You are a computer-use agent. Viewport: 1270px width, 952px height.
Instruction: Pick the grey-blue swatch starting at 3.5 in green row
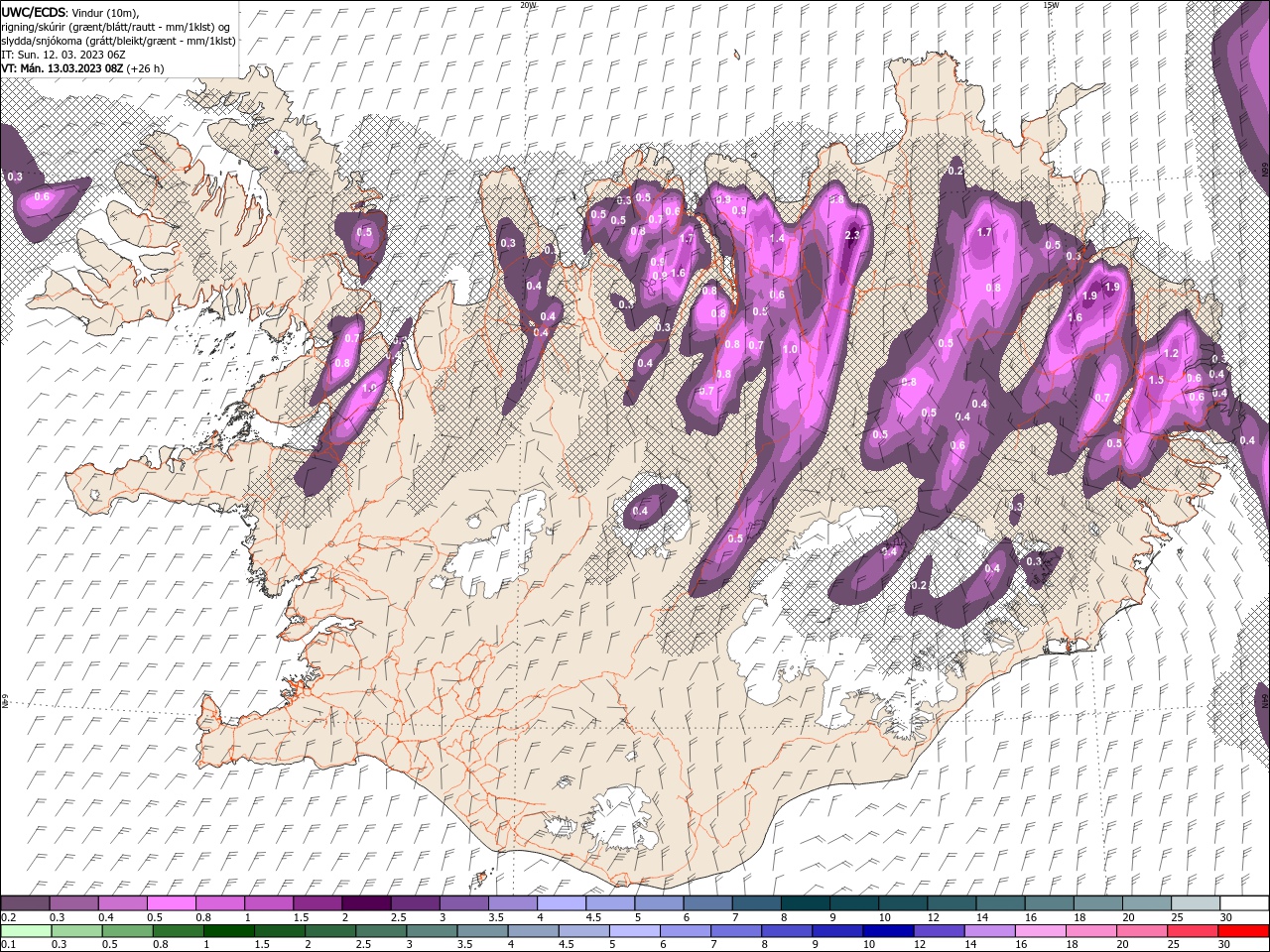pos(481,931)
